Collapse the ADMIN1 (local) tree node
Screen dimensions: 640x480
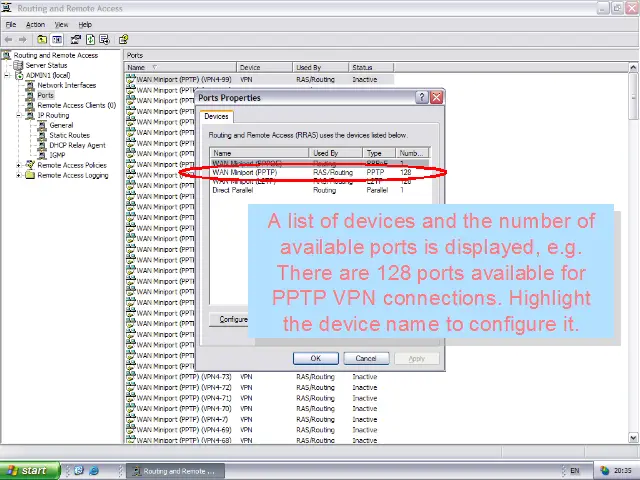tap(7, 76)
